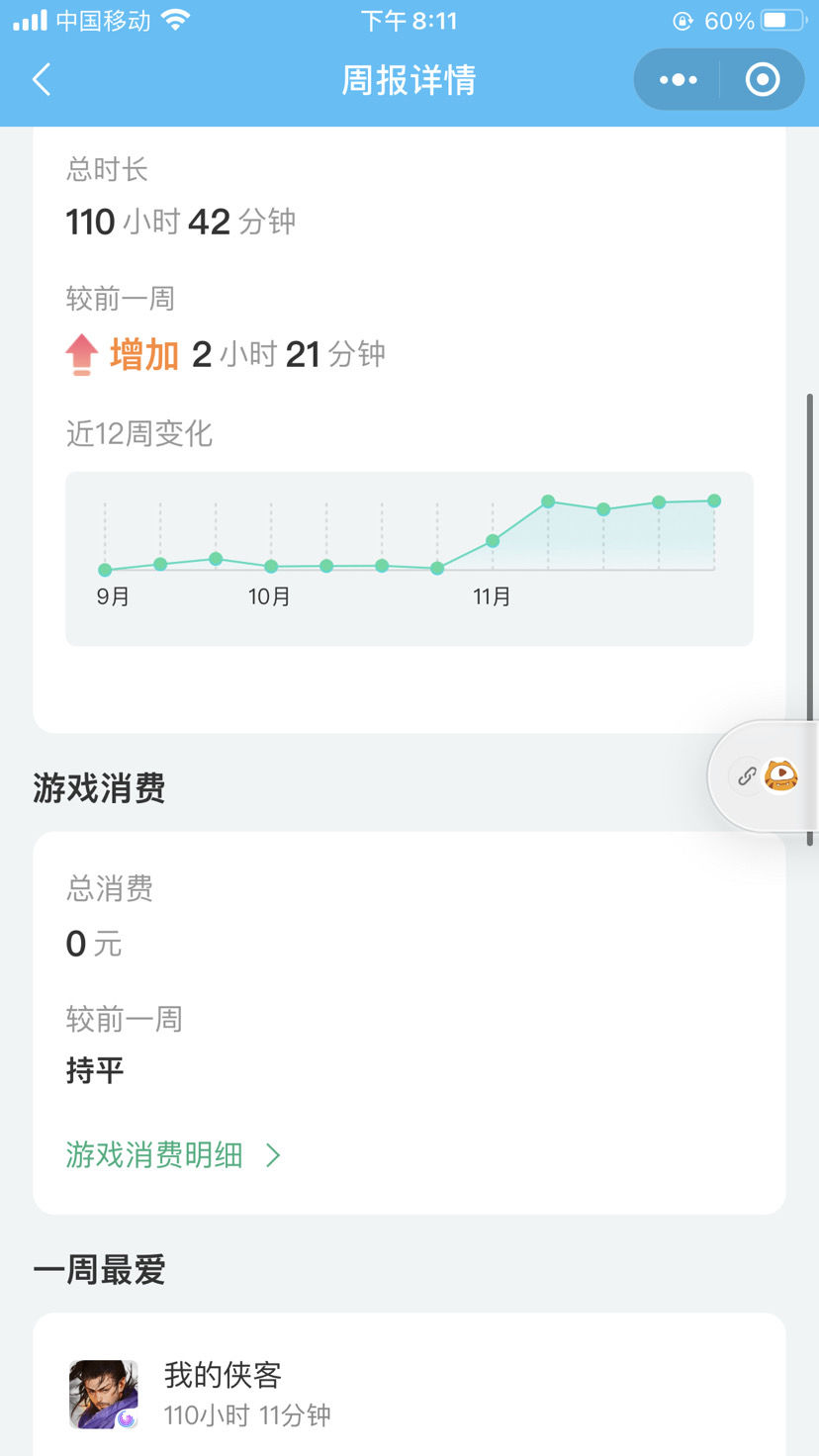Select the chart point above 11月

(x=493, y=541)
